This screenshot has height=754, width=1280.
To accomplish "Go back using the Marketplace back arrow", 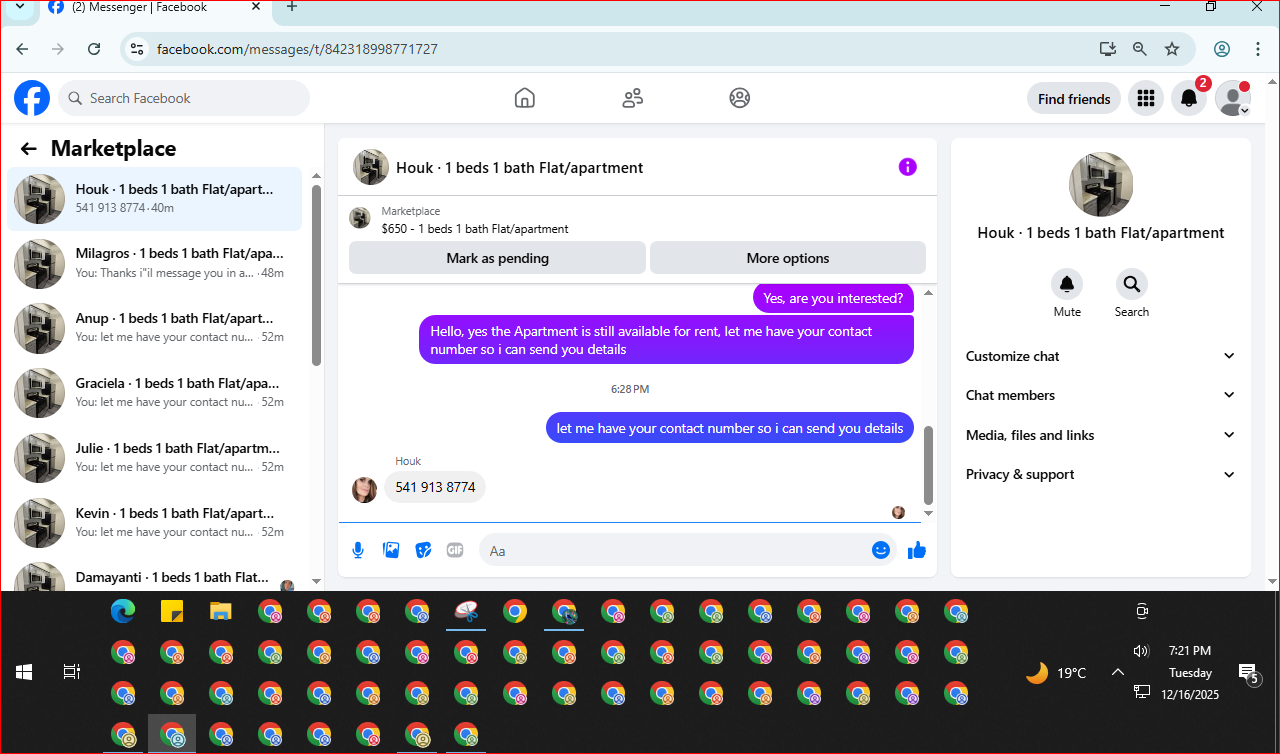I will pos(29,149).
